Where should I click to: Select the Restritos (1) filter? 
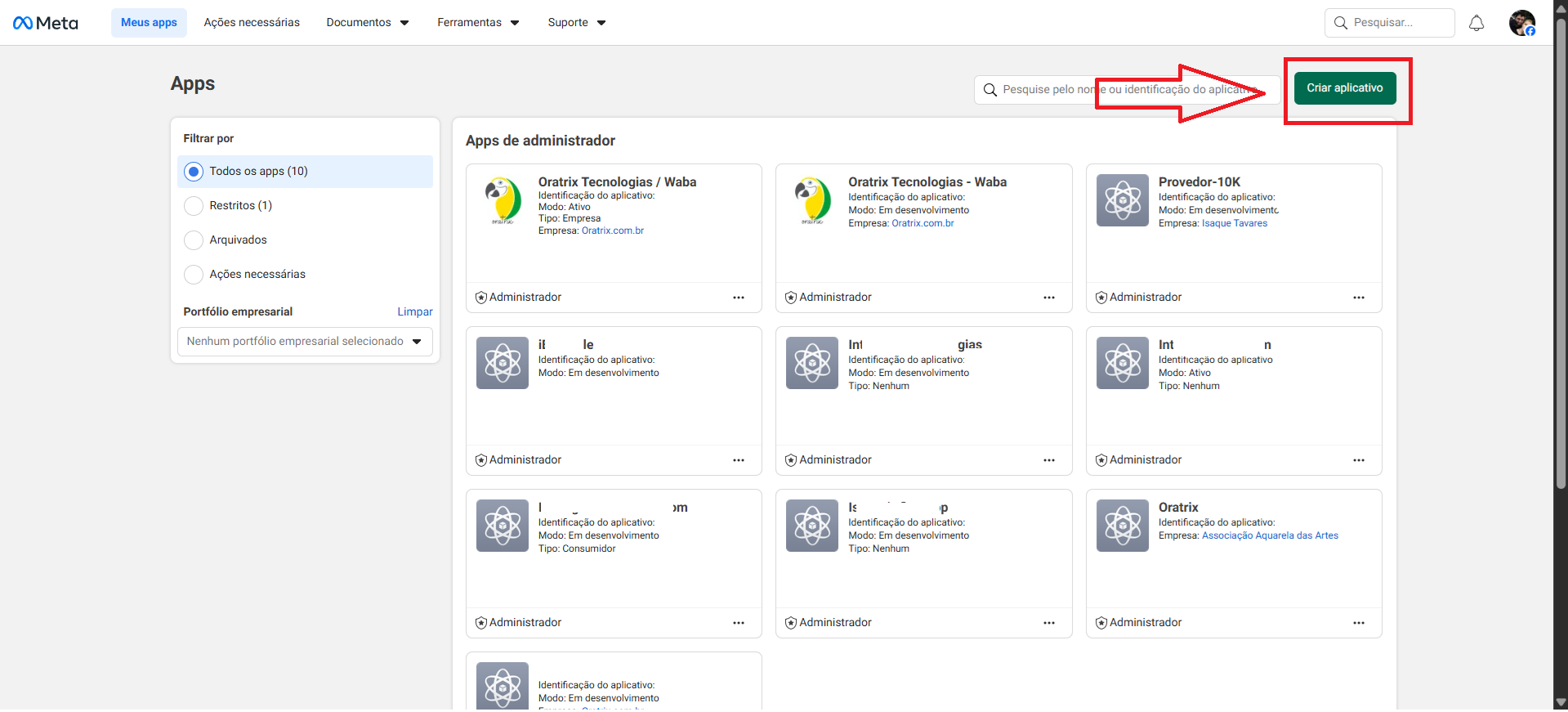click(194, 206)
